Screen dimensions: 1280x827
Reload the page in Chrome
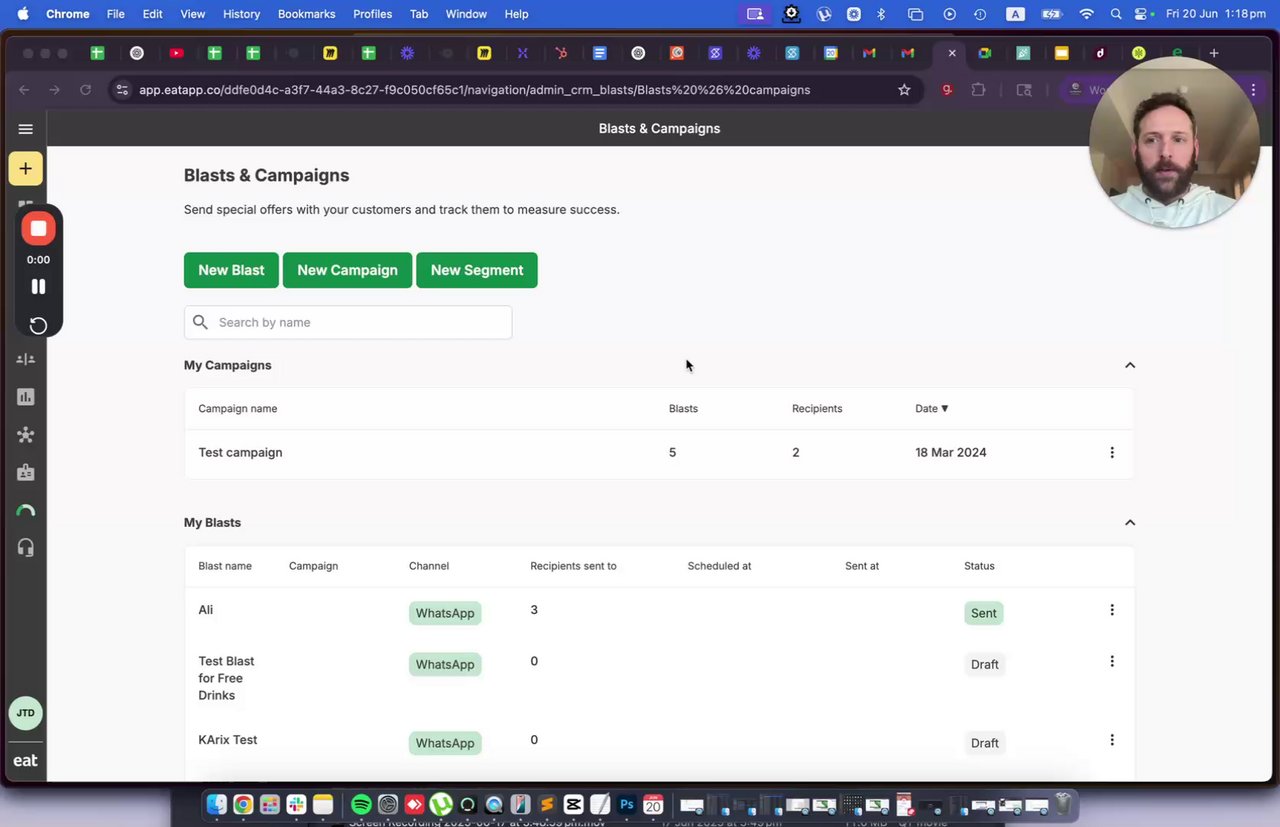coord(86,90)
